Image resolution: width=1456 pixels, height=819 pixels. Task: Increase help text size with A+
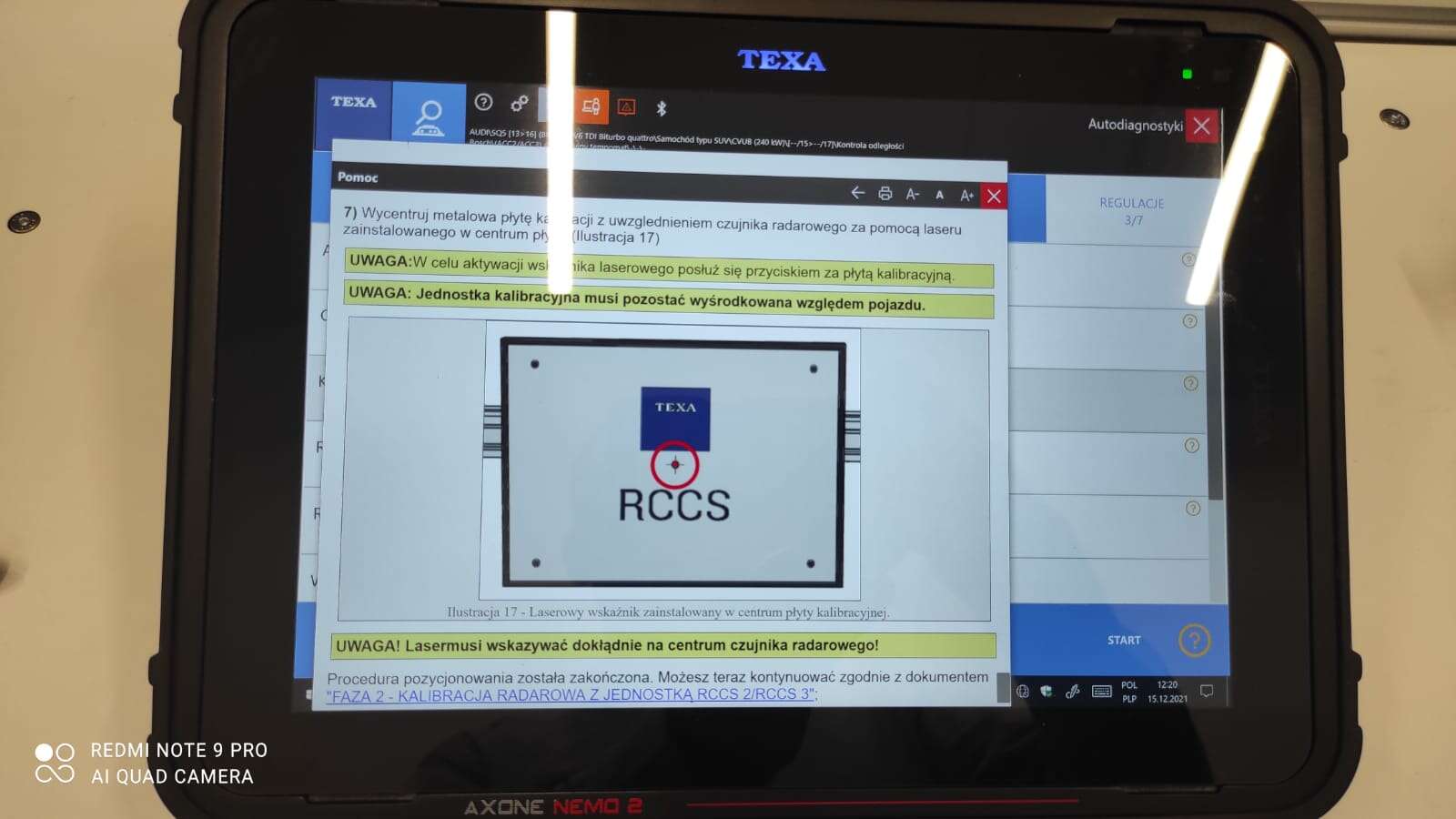coord(967,195)
